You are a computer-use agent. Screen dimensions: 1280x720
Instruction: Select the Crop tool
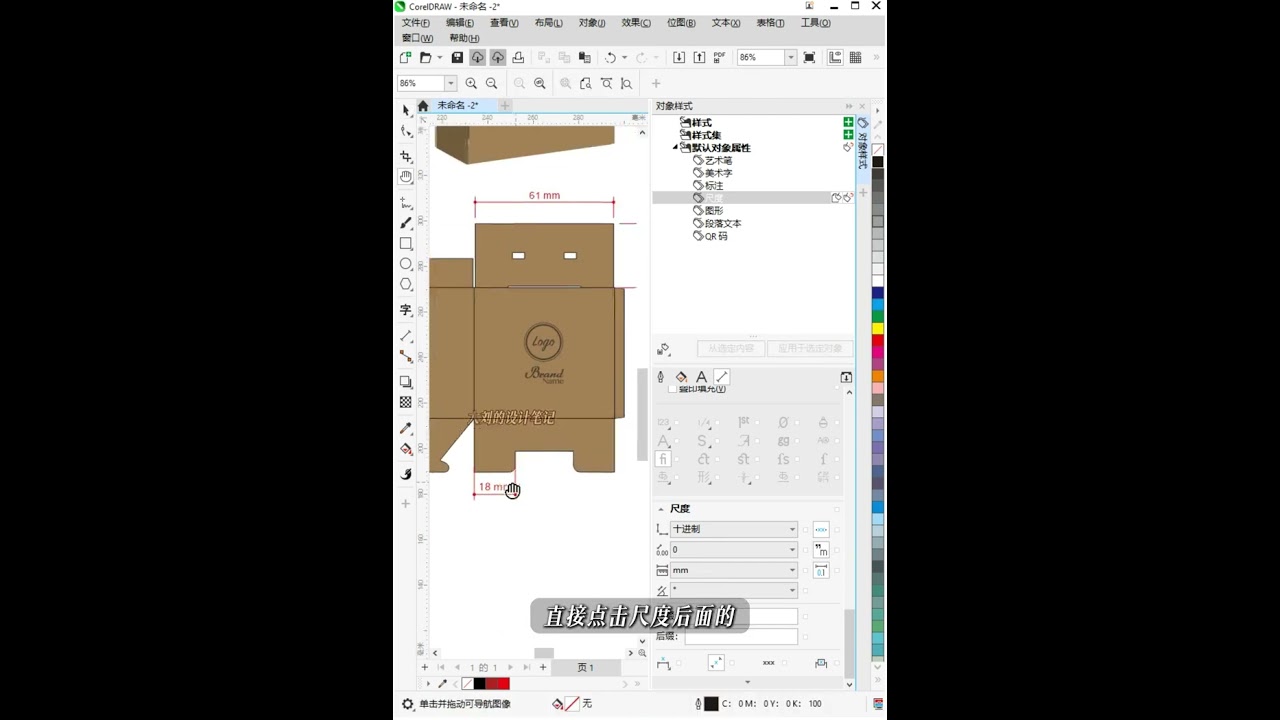coord(405,157)
